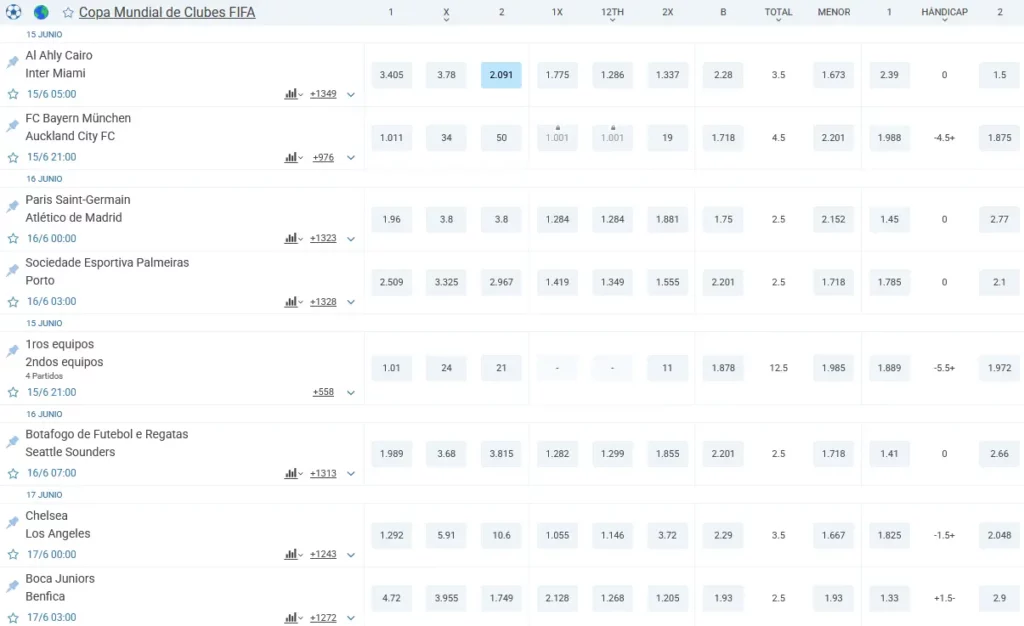Image resolution: width=1024 pixels, height=626 pixels.
Task: Expand the Bayern München match row
Action: (x=351, y=158)
